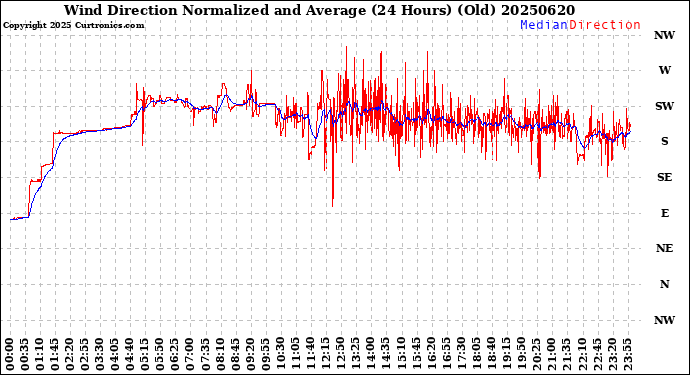Click the 01:10 time axis label
Viewport: 690px width, 375px height.
point(40,355)
